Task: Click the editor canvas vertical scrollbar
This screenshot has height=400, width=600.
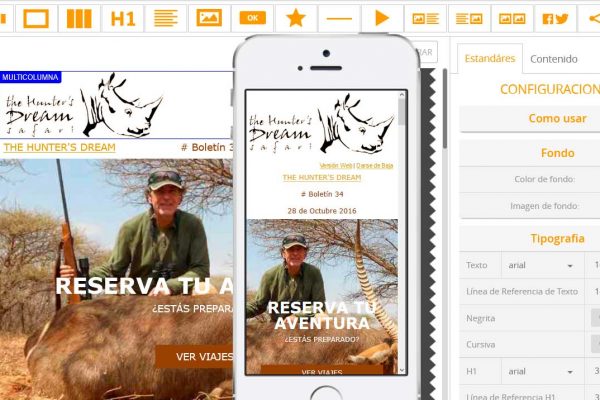Action: (445, 109)
